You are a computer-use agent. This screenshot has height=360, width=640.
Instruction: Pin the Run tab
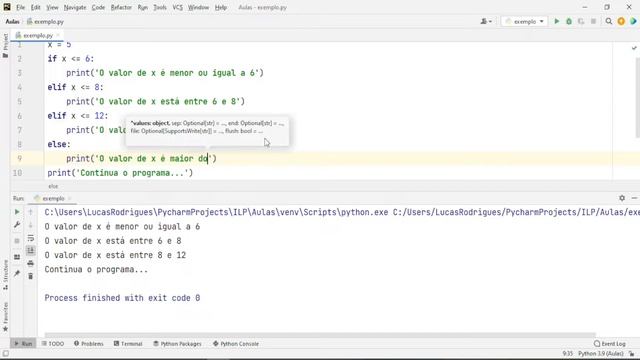click(x=17, y=273)
